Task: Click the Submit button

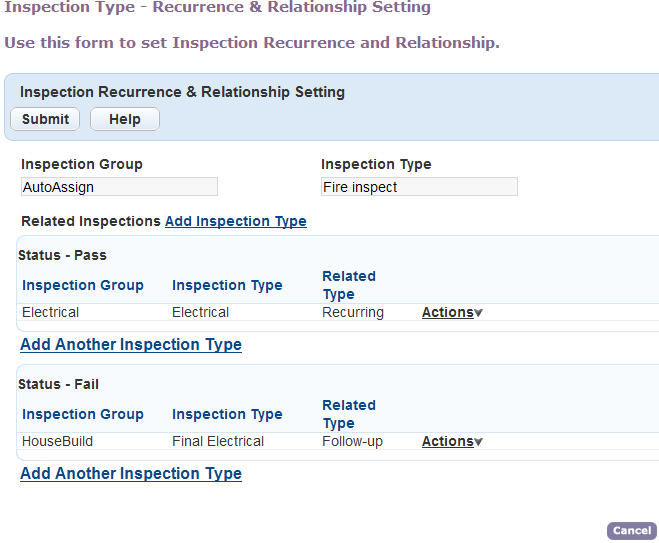Action: point(45,119)
